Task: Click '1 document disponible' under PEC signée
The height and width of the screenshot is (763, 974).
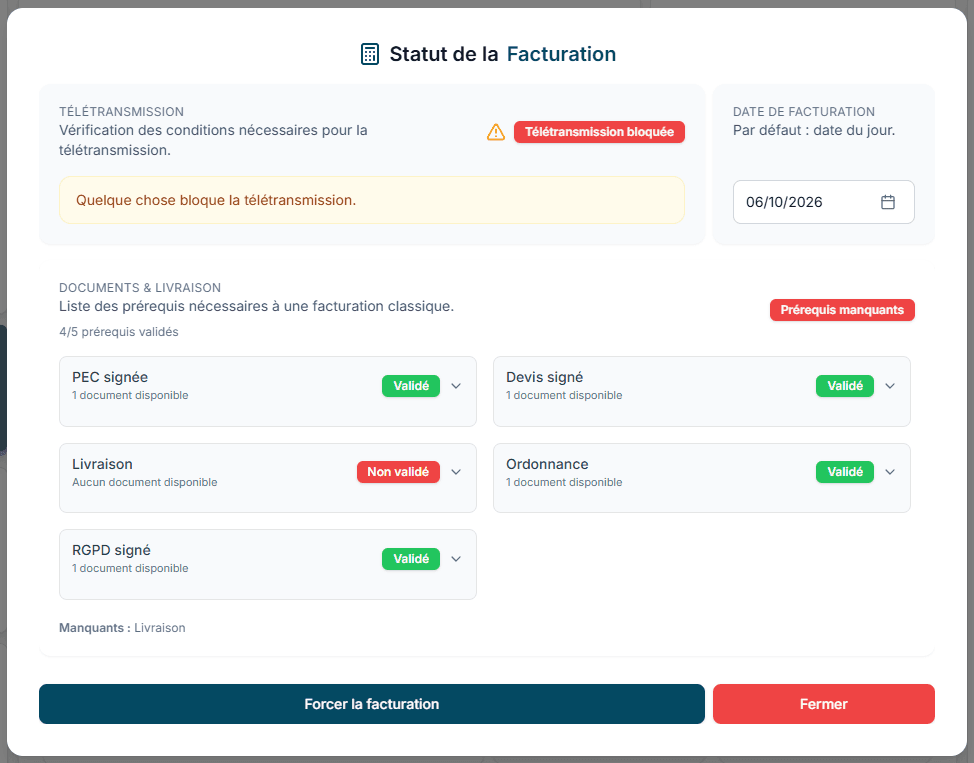Action: (130, 395)
